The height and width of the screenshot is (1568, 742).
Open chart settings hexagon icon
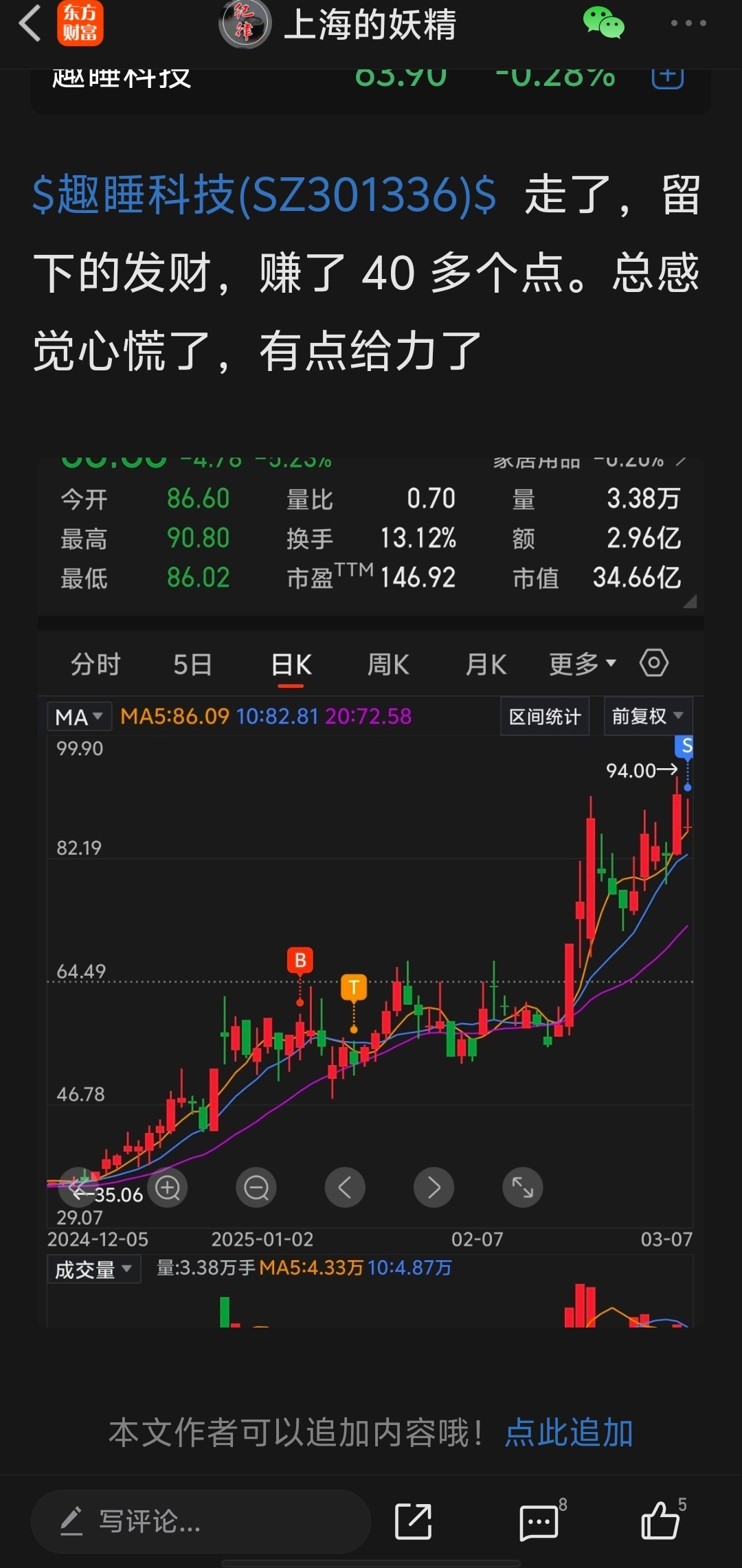[653, 663]
